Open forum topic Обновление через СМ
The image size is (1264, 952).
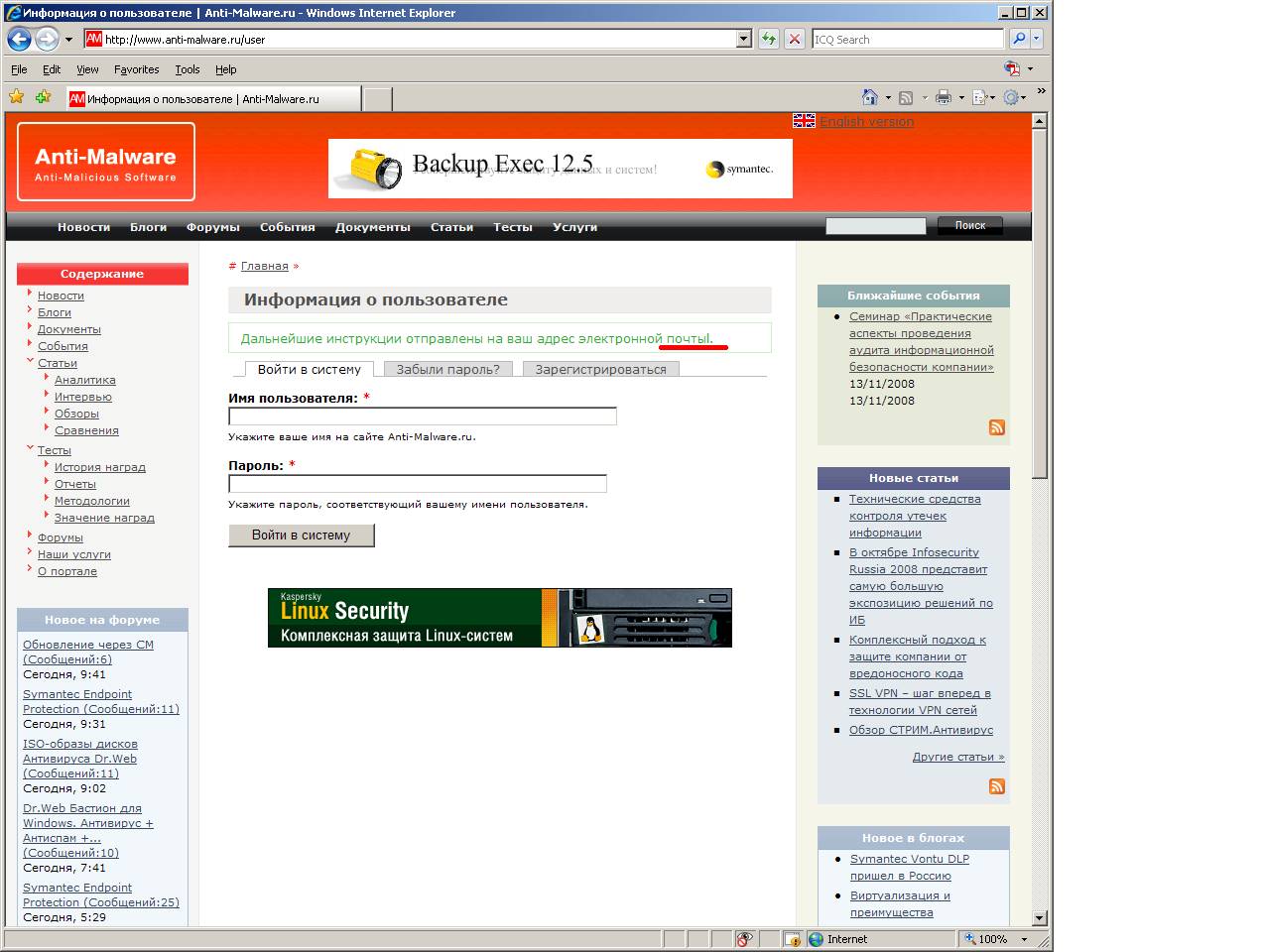[88, 652]
